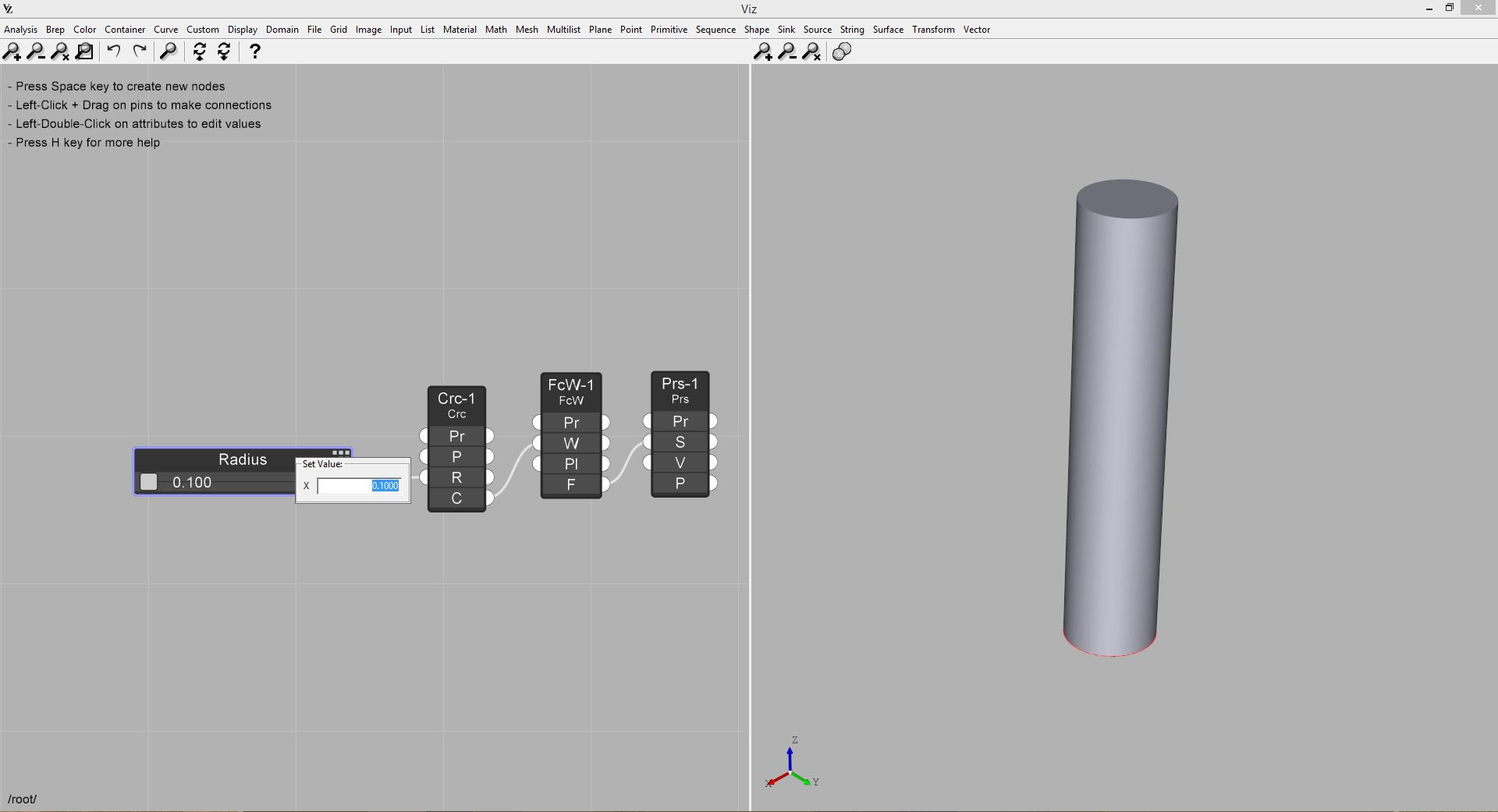
Task: Open the Mesh menu
Action: click(x=527, y=30)
